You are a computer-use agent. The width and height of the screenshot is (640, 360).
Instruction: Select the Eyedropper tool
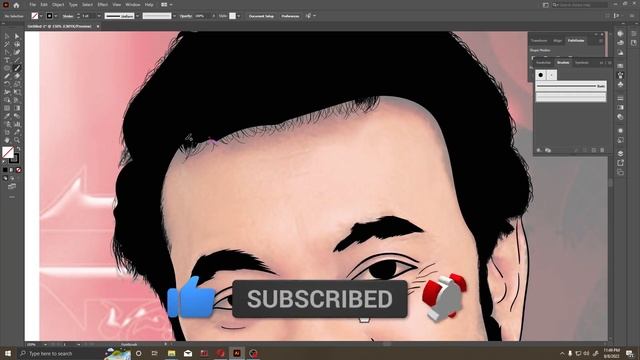pos(7,116)
